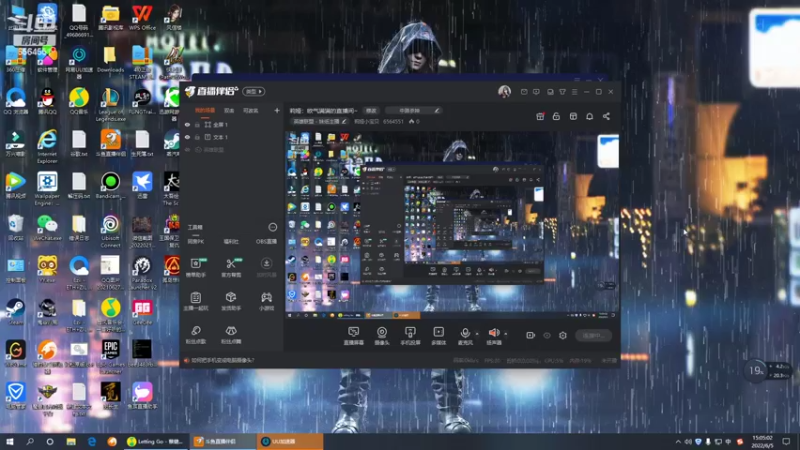This screenshot has width=800, height=450.
Task: Open speaker volume dropdown arrow
Action: 506,334
